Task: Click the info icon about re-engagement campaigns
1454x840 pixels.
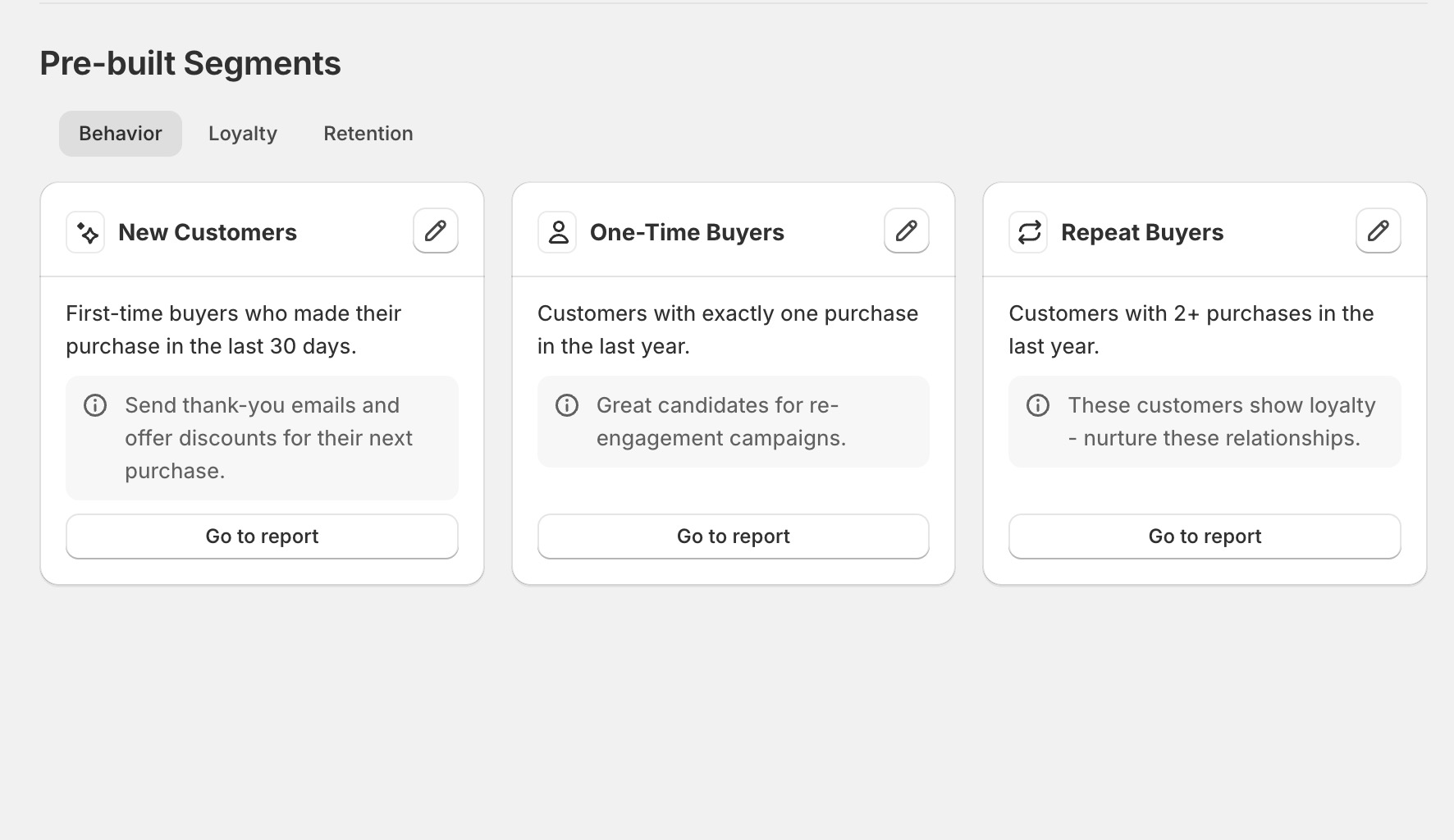Action: (567, 404)
